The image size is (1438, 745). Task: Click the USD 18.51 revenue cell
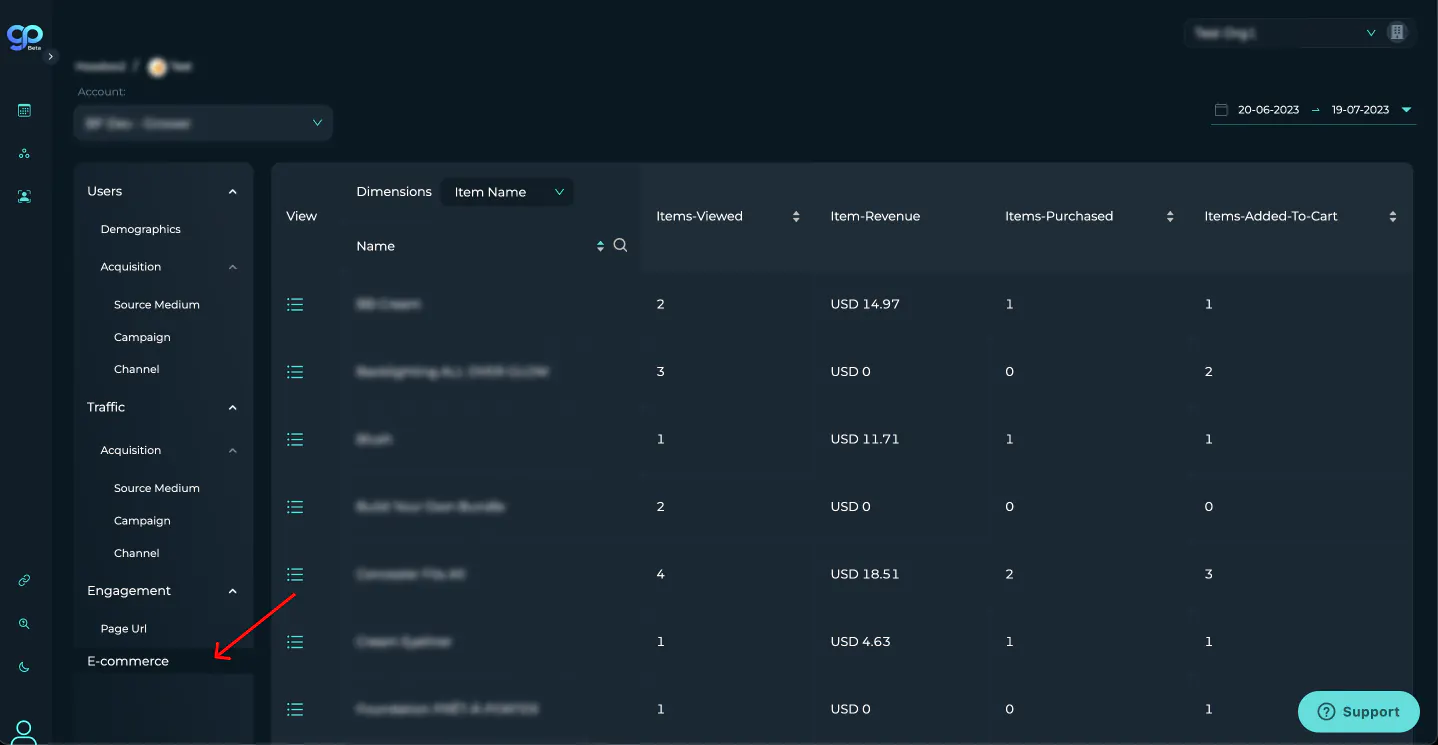click(865, 574)
